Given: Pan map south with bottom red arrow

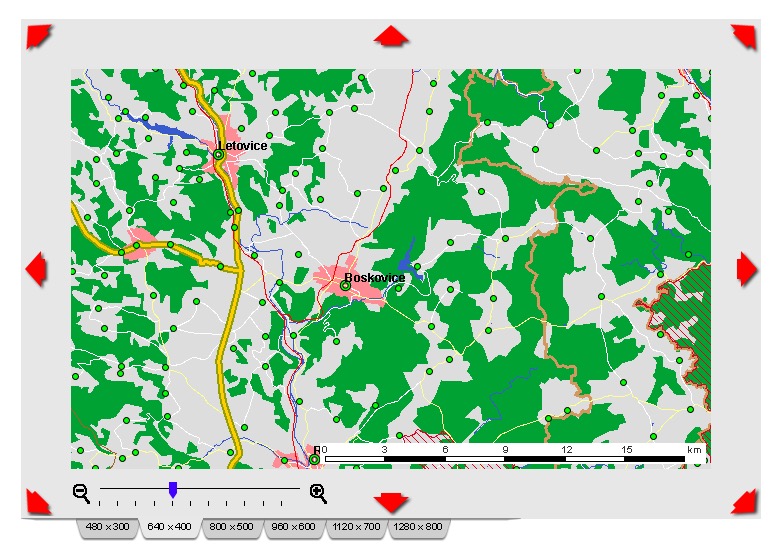Looking at the screenshot, I should click(391, 502).
